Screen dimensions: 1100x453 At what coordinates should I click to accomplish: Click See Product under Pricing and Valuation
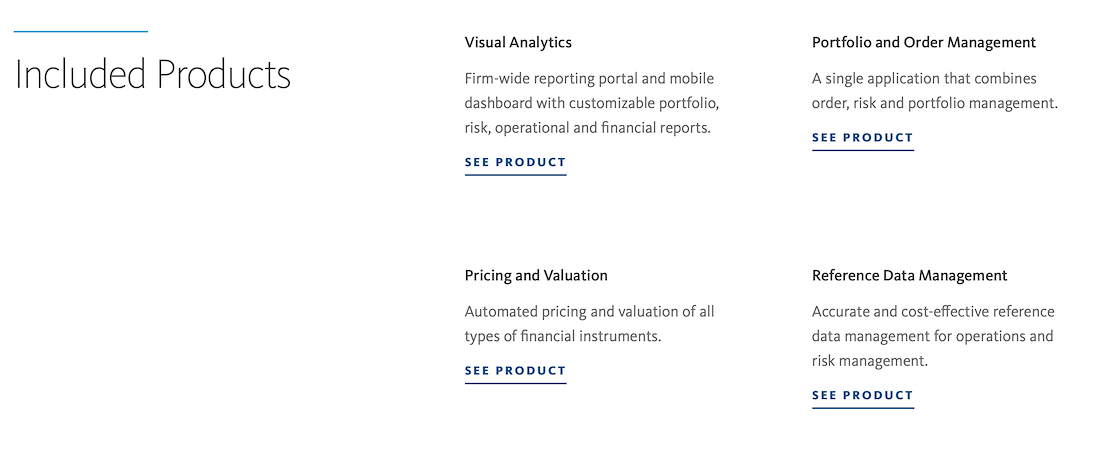515,371
